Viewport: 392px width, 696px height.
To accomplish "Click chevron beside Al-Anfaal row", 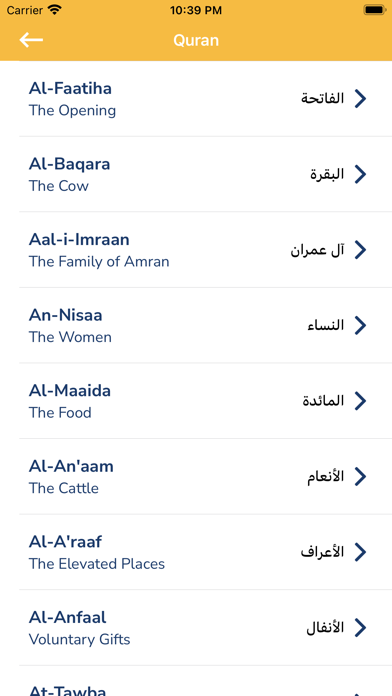I will coord(360,627).
